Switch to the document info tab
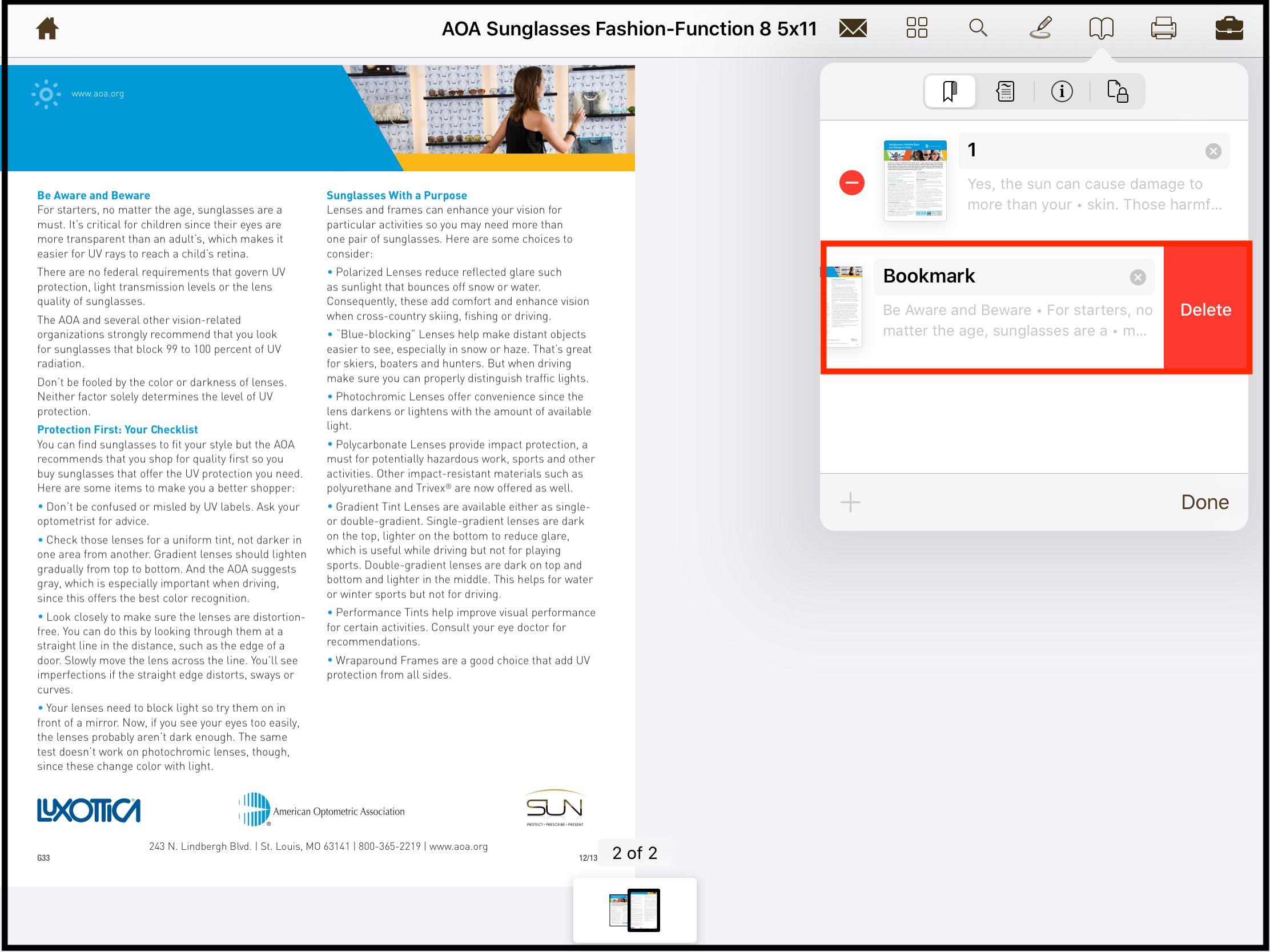This screenshot has width=1270, height=952. click(1062, 91)
